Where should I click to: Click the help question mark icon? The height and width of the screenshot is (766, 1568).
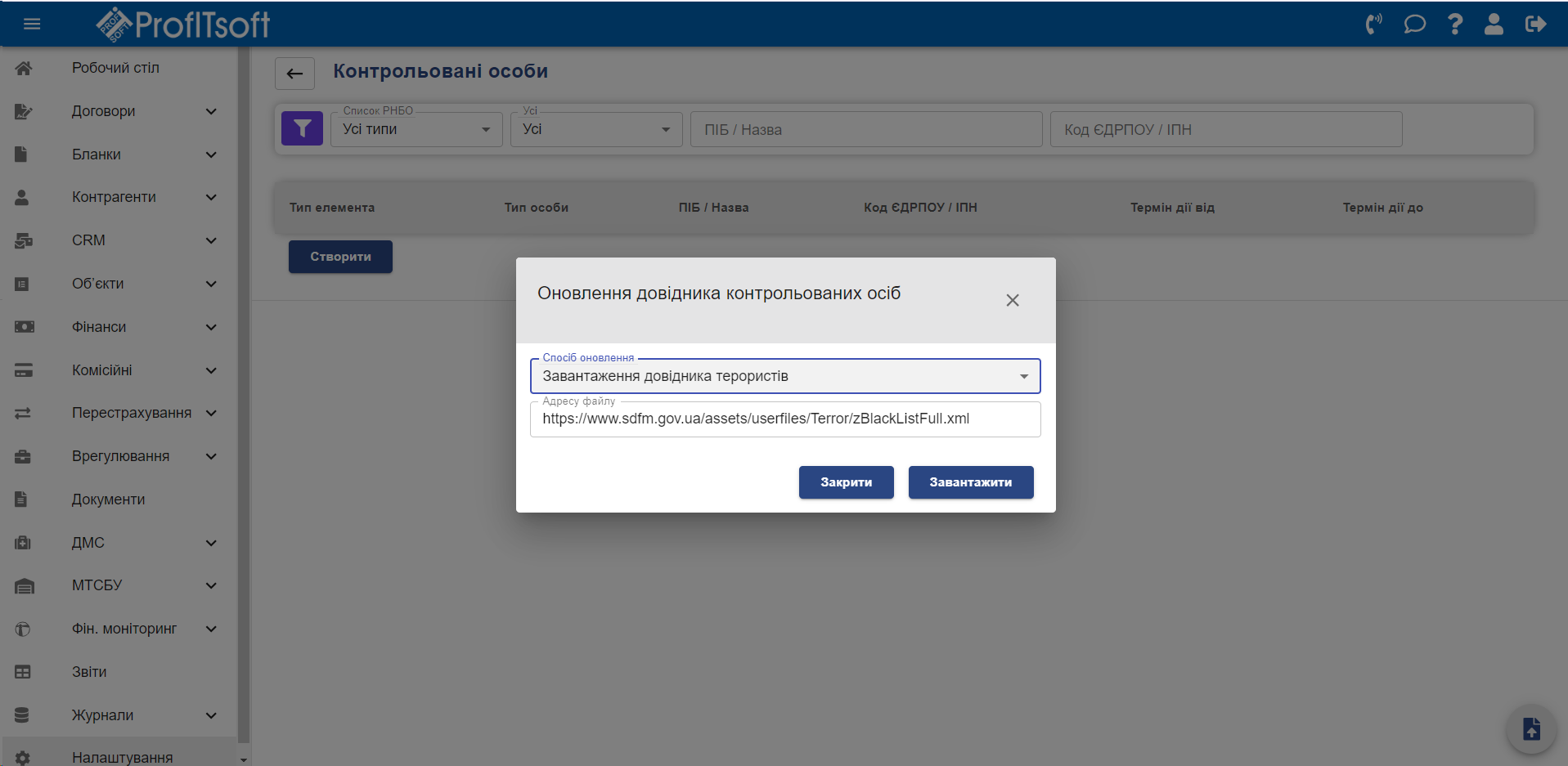click(1454, 24)
